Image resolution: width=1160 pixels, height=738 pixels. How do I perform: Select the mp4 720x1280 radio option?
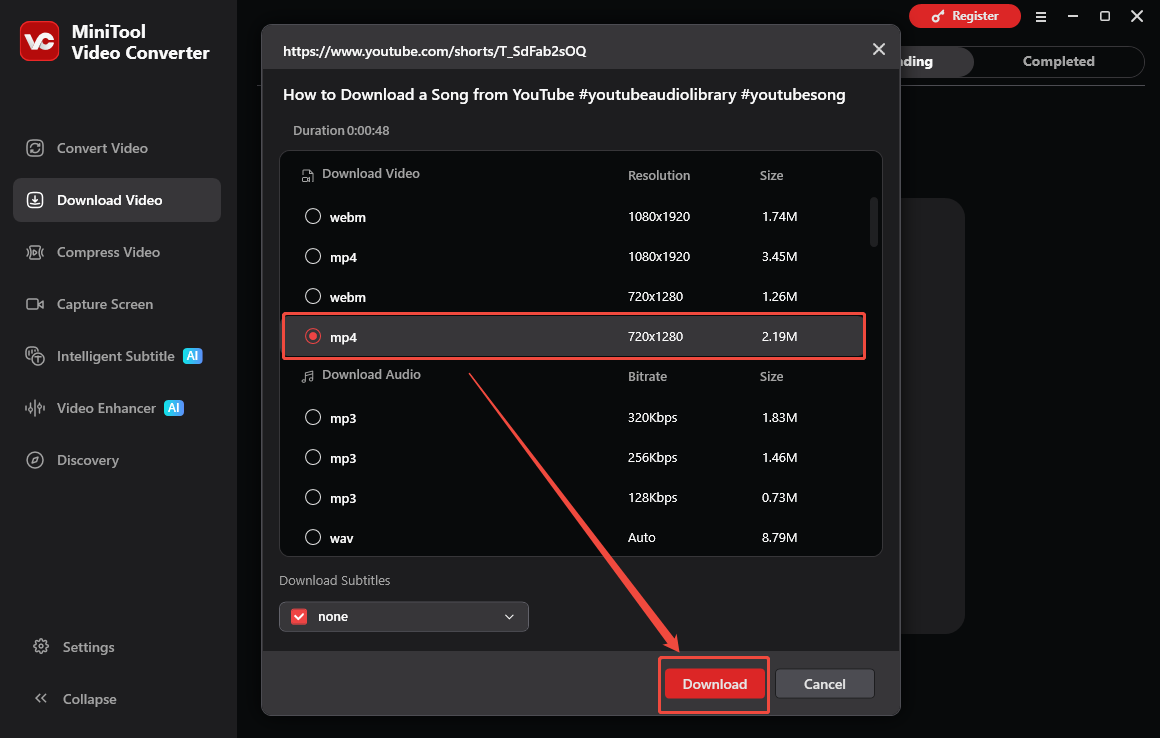313,336
